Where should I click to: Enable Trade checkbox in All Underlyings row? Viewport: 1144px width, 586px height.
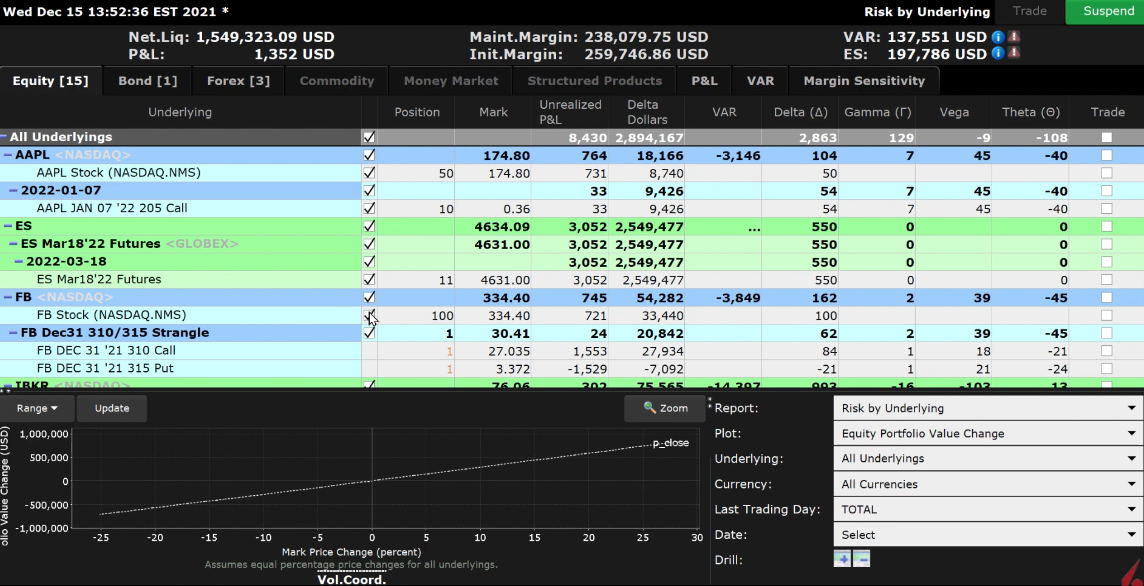tap(1106, 137)
